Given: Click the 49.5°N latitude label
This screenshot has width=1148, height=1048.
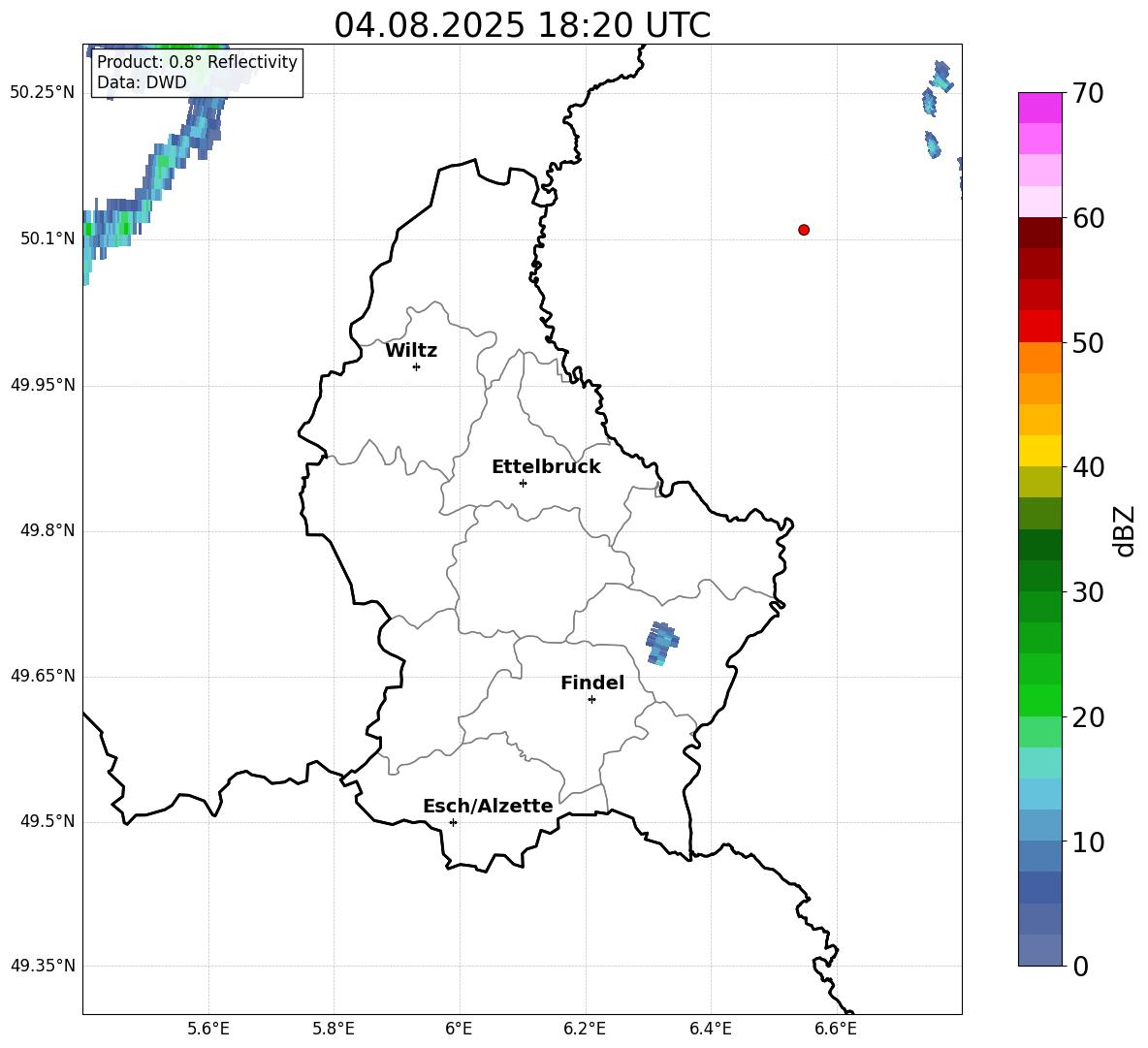Looking at the screenshot, I should pos(48,821).
